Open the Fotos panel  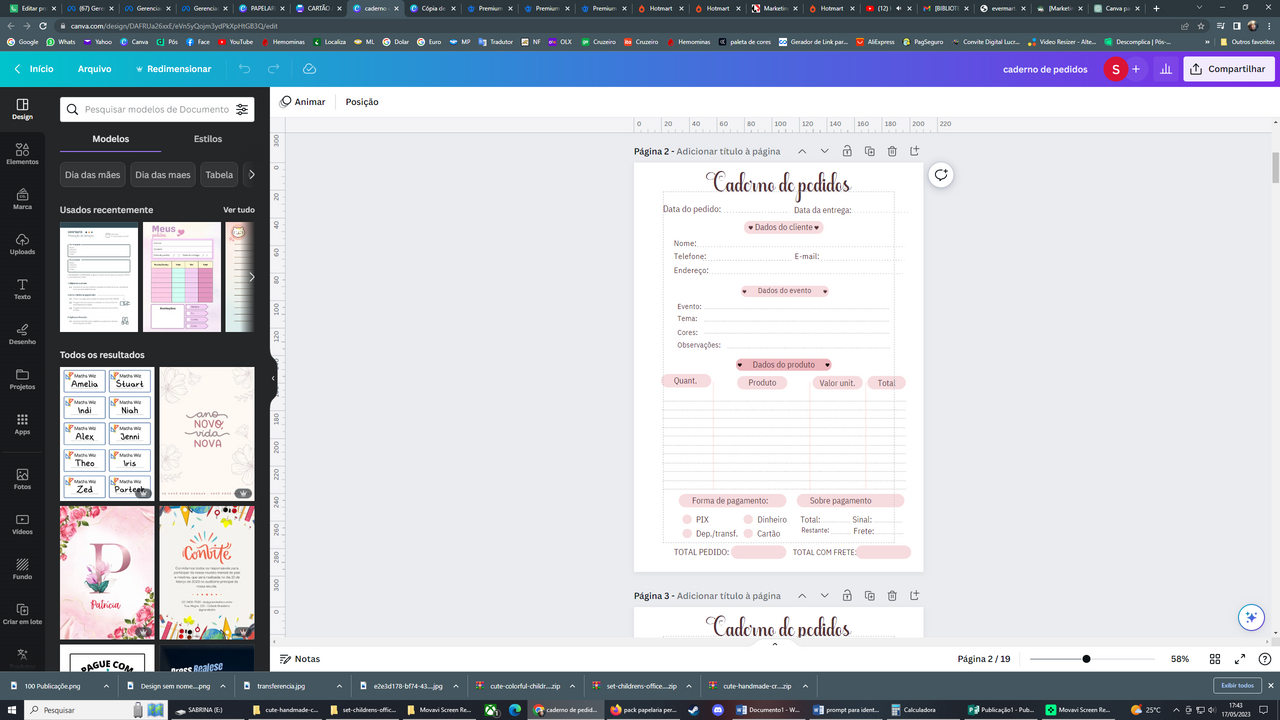(x=22, y=479)
